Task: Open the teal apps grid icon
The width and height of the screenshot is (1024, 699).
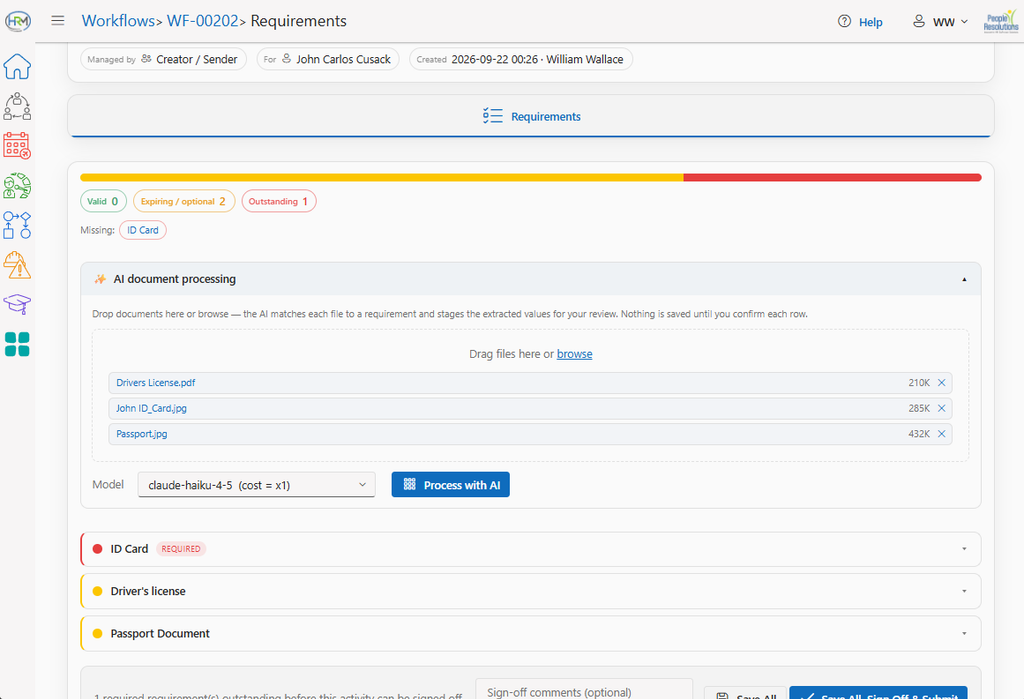Action: 17,344
